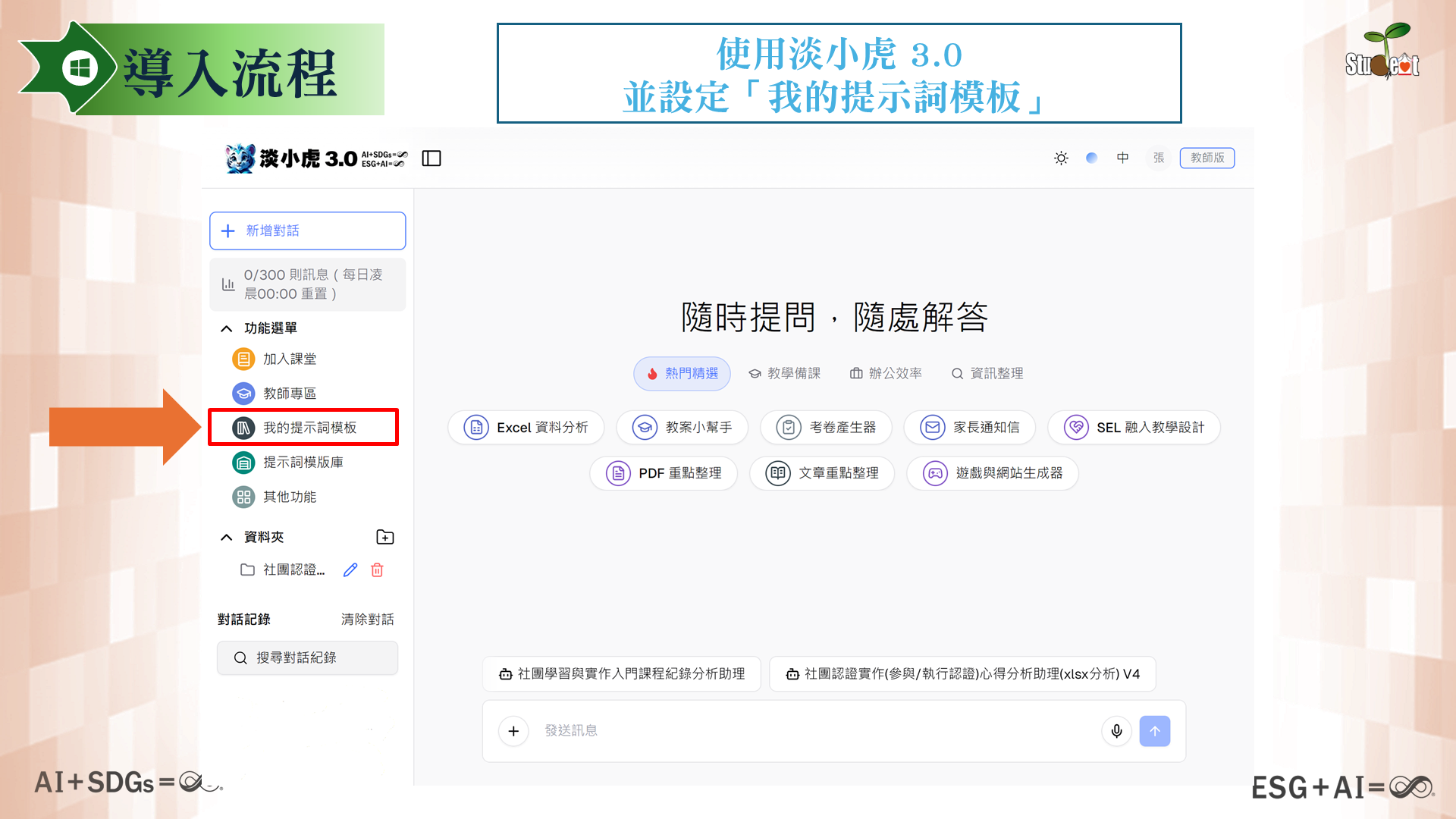Click the message usage chart icon

[228, 284]
